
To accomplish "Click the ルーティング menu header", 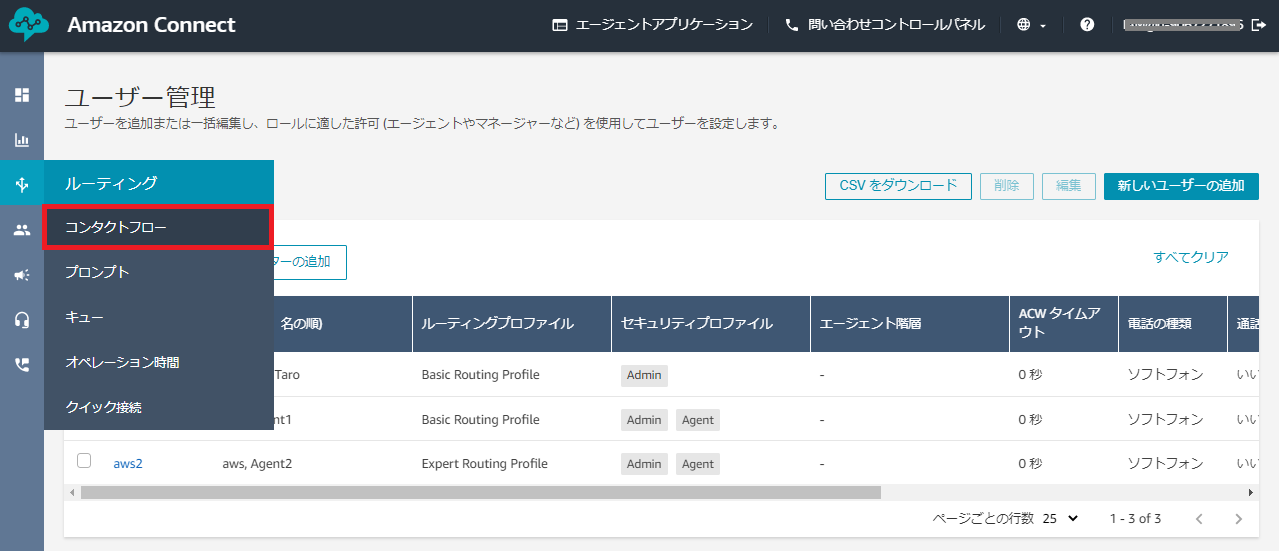I will tap(158, 183).
